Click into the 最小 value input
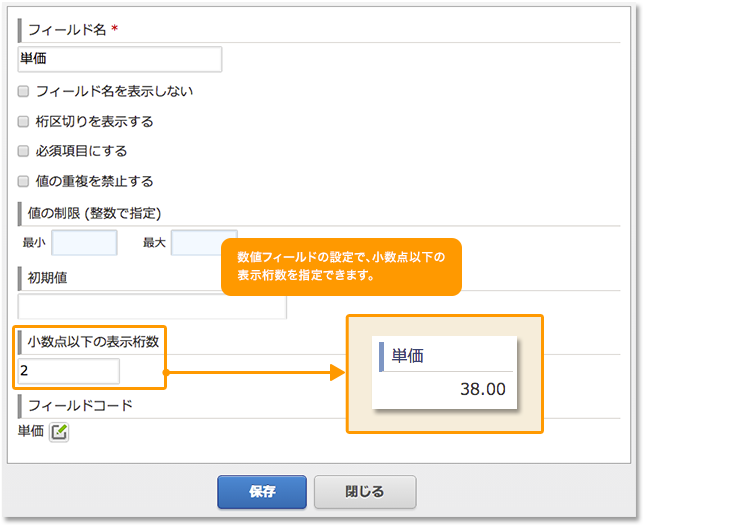Image resolution: width=745 pixels, height=528 pixels. 84,242
